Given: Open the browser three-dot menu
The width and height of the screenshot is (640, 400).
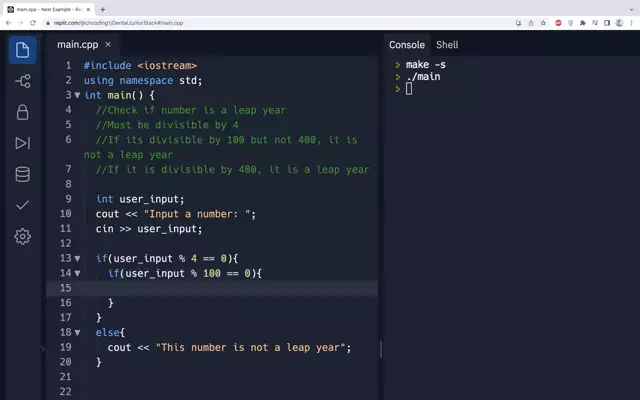Looking at the screenshot, I should [x=631, y=23].
